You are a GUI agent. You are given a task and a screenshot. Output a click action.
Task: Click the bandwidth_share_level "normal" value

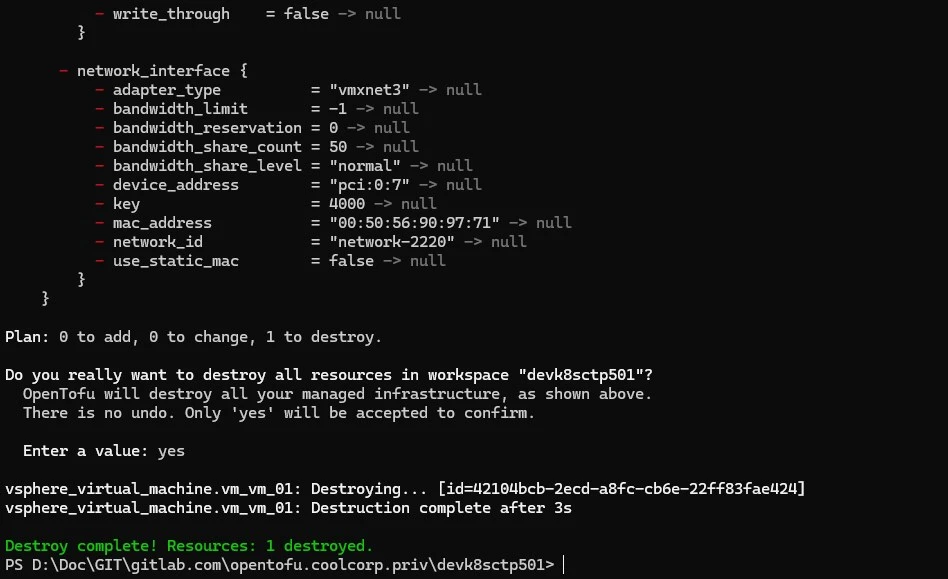pyautogui.click(x=365, y=166)
